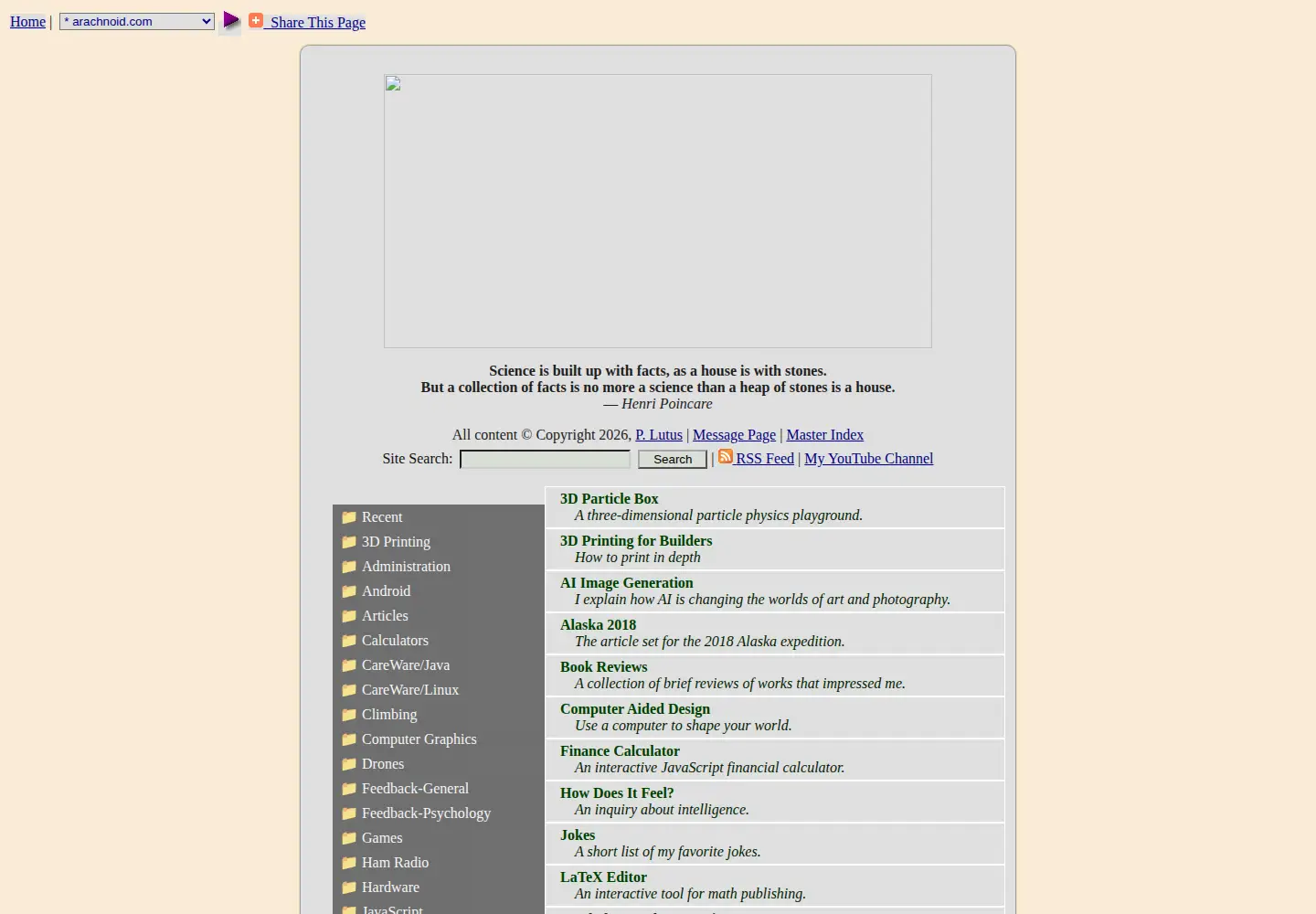Select the Games category label
Screen dimensions: 1316x914
coord(382,838)
